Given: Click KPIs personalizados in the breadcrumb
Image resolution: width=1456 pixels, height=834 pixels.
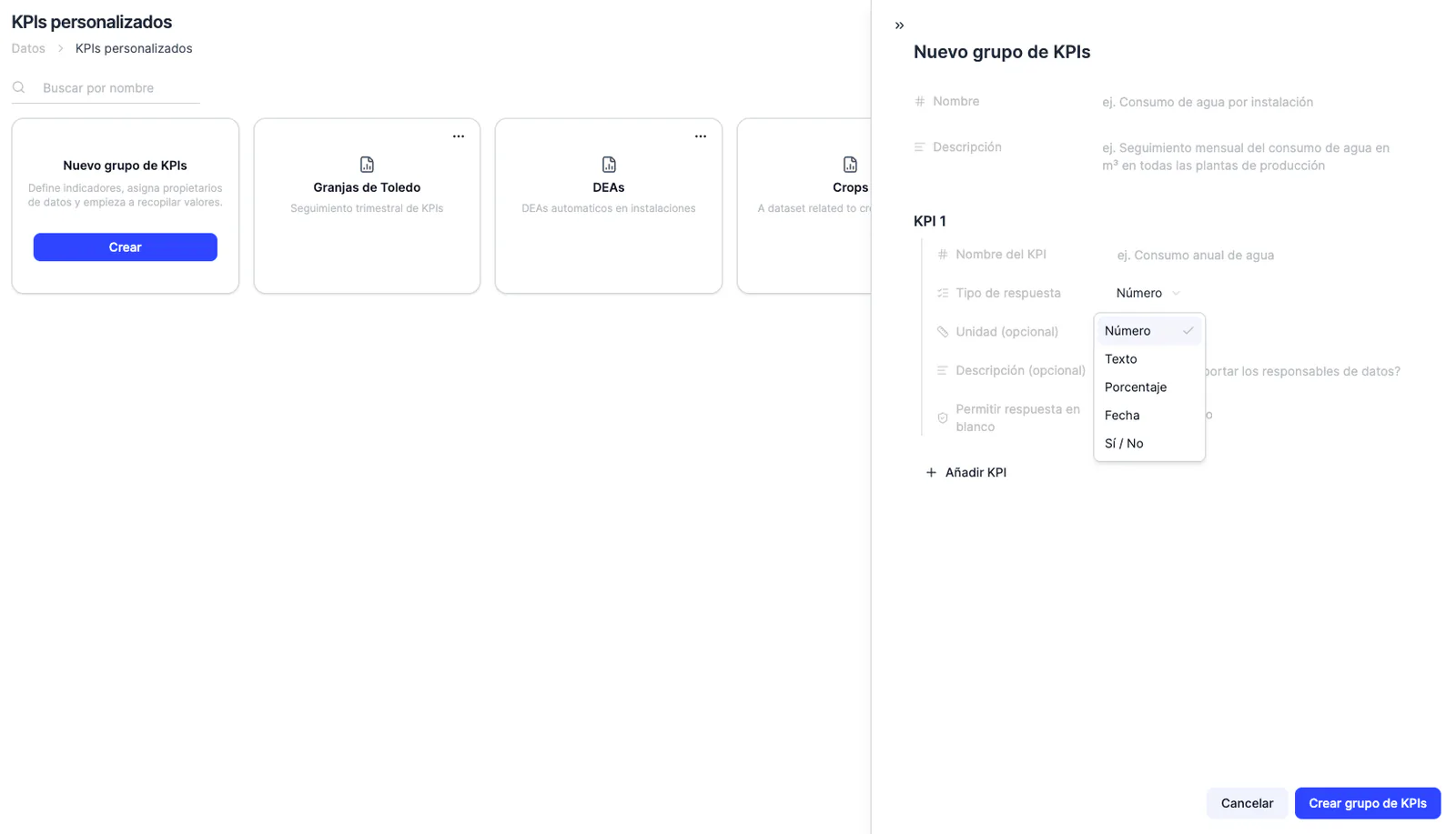Looking at the screenshot, I should point(134,49).
